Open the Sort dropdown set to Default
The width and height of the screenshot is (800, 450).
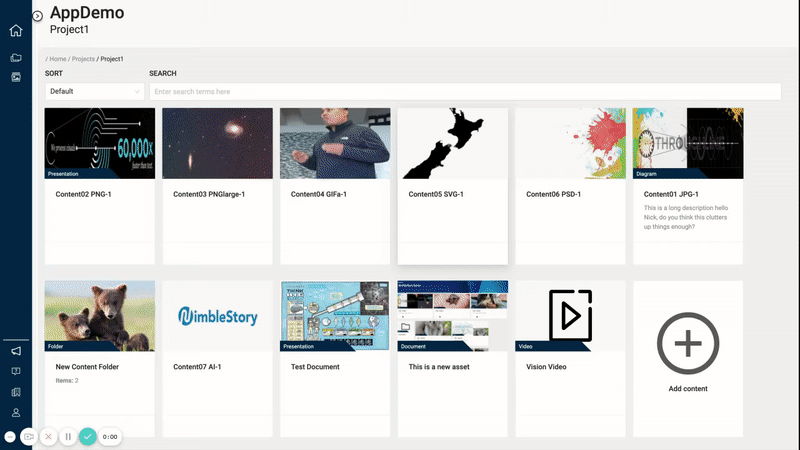pyautogui.click(x=94, y=91)
